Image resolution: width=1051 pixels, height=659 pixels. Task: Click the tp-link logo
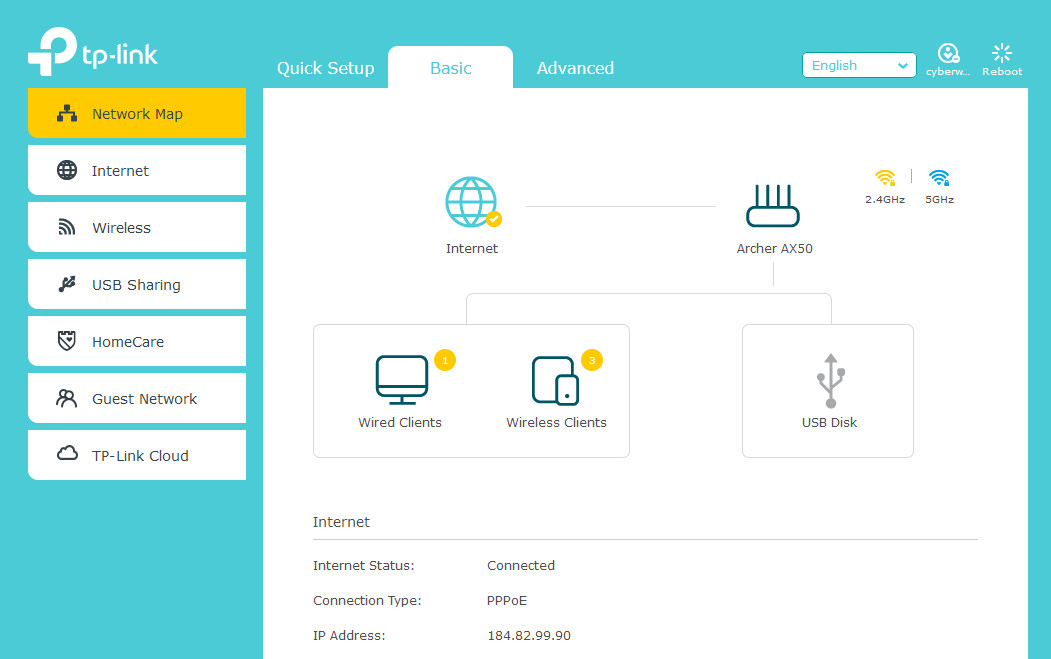click(x=92, y=52)
